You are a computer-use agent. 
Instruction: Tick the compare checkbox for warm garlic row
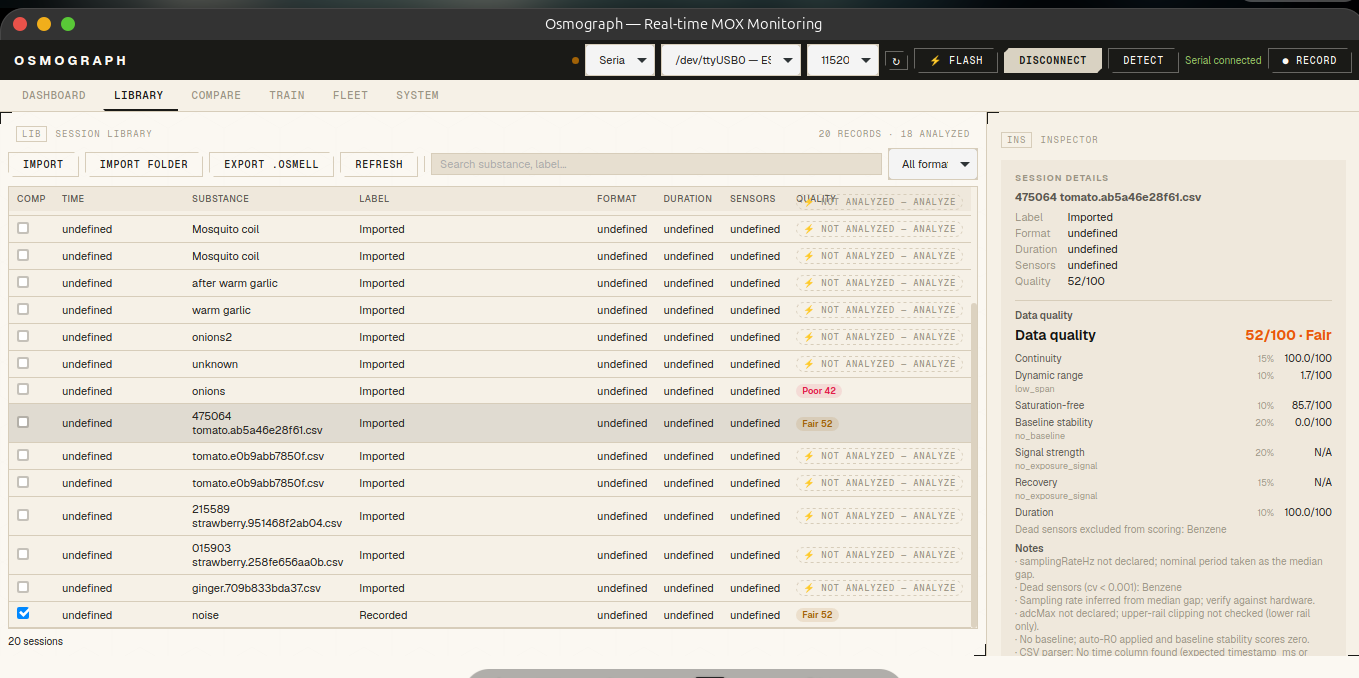pos(23,309)
